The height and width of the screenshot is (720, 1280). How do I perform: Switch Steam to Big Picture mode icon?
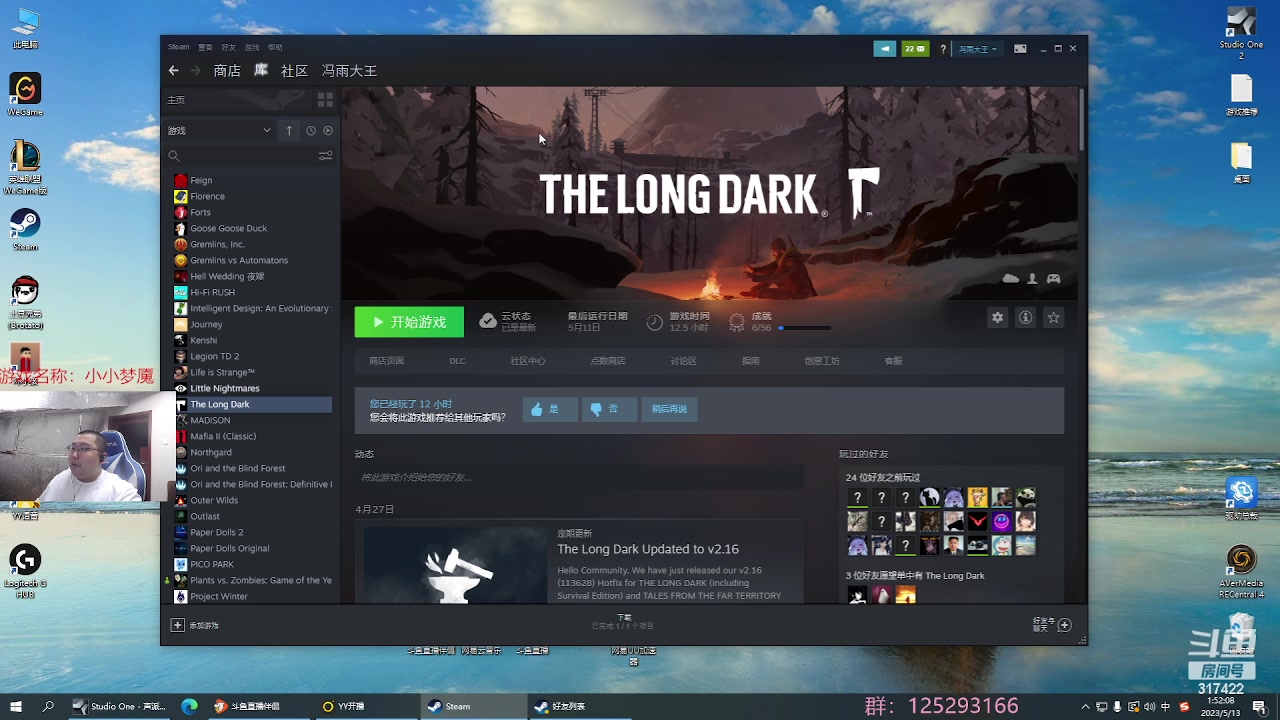tap(1020, 48)
